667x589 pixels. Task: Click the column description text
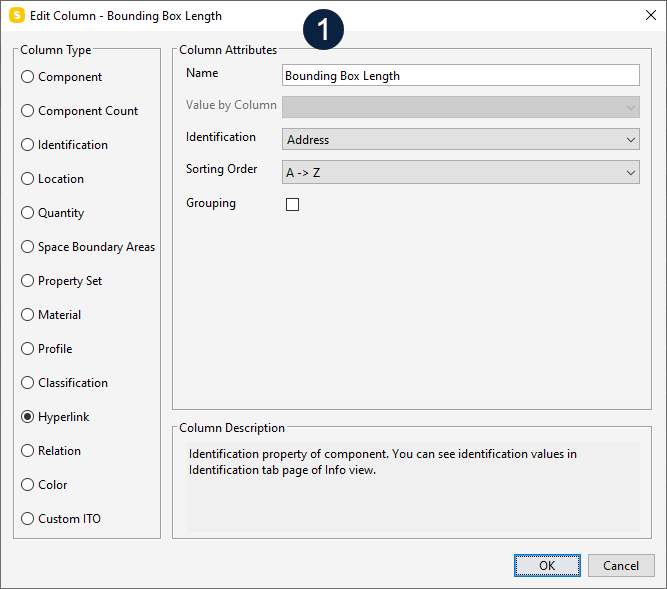382,462
